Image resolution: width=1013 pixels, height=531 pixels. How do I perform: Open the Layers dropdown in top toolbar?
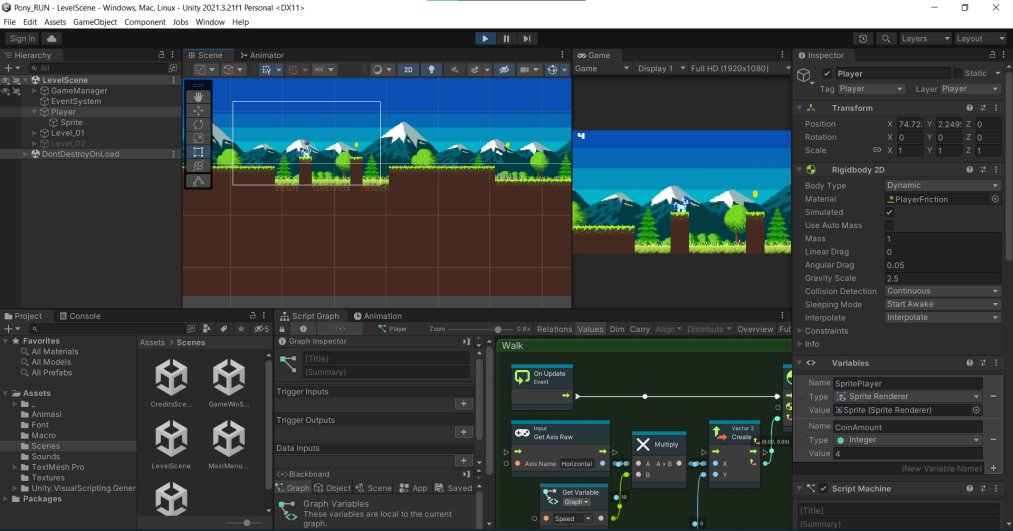coord(925,39)
